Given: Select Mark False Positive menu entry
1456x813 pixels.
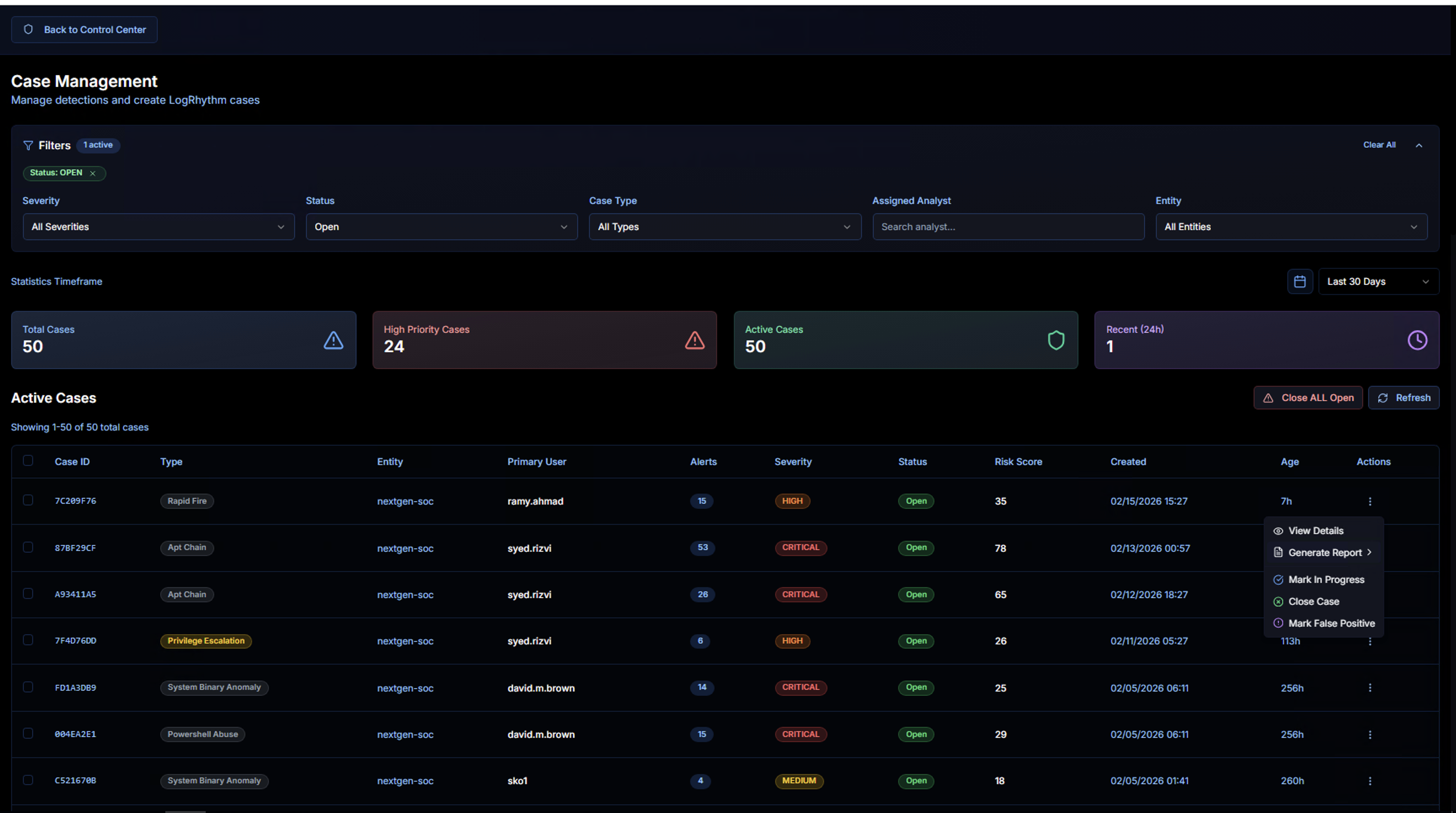Looking at the screenshot, I should [1331, 623].
